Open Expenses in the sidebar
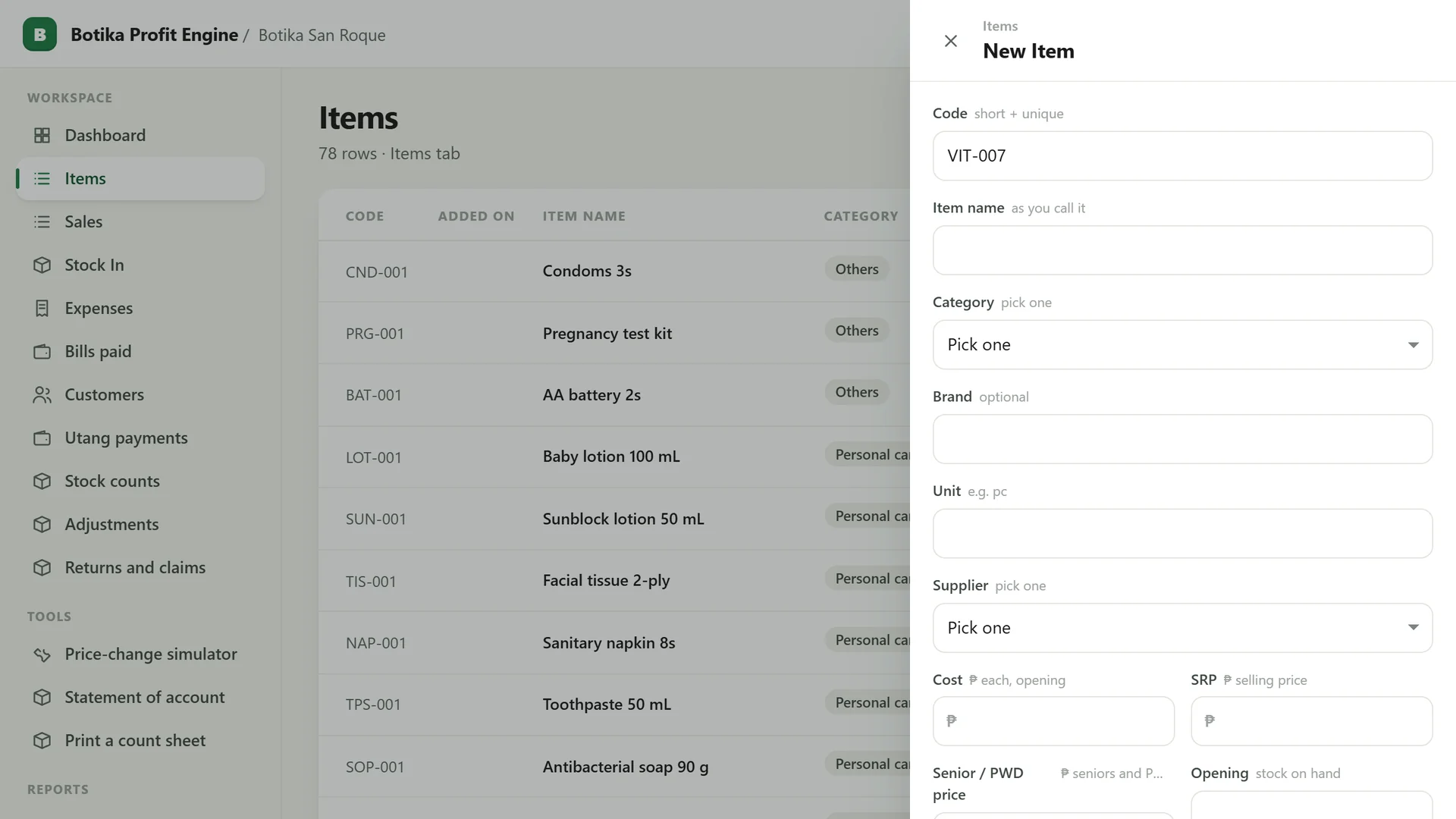The image size is (1456, 819). coord(140,308)
